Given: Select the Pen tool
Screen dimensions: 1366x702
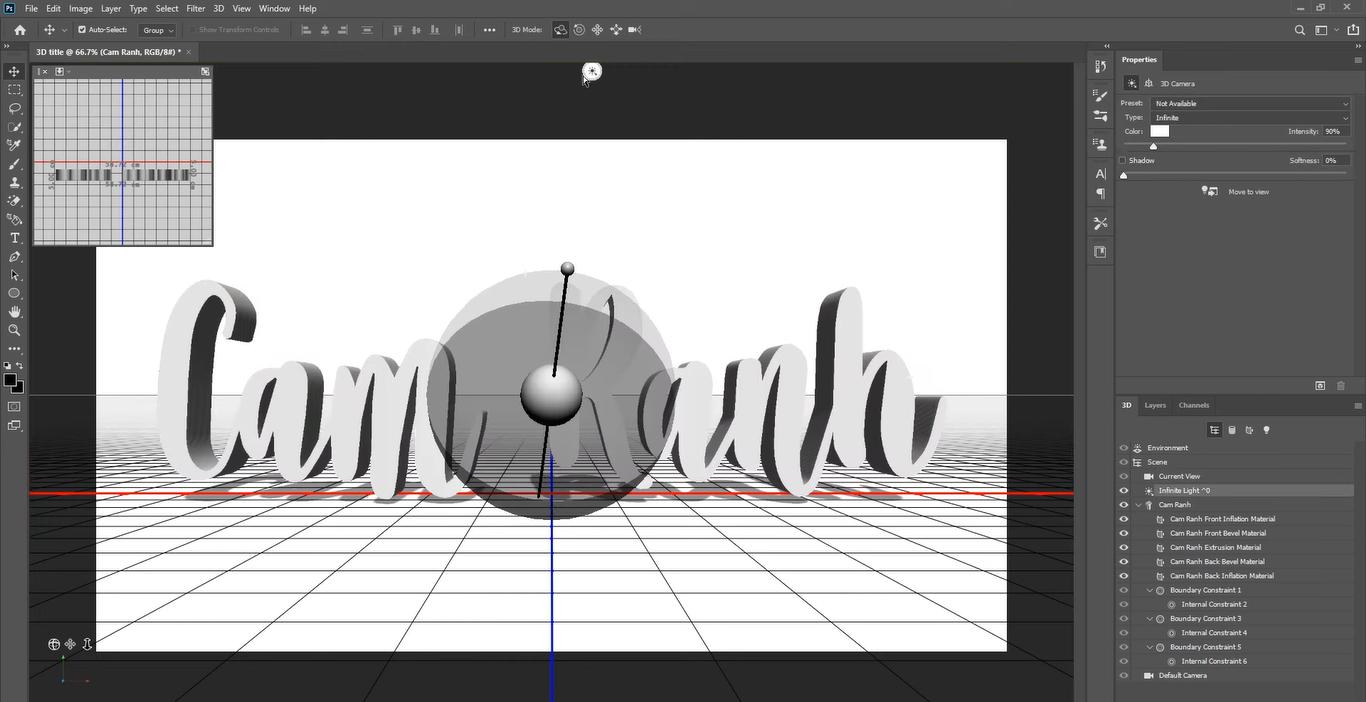Looking at the screenshot, I should click(14, 257).
